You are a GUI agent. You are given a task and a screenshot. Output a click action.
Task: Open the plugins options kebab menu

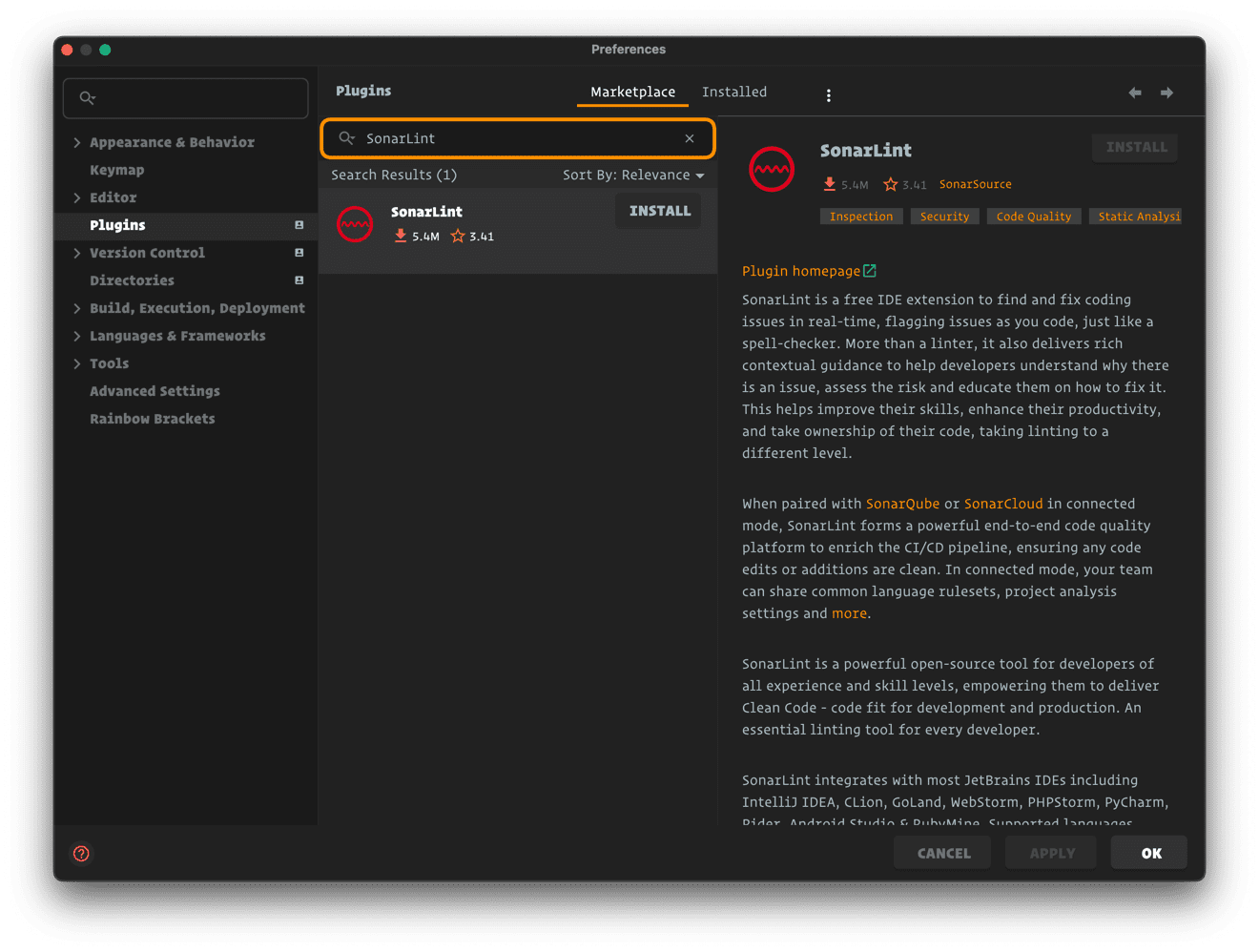pos(828,95)
